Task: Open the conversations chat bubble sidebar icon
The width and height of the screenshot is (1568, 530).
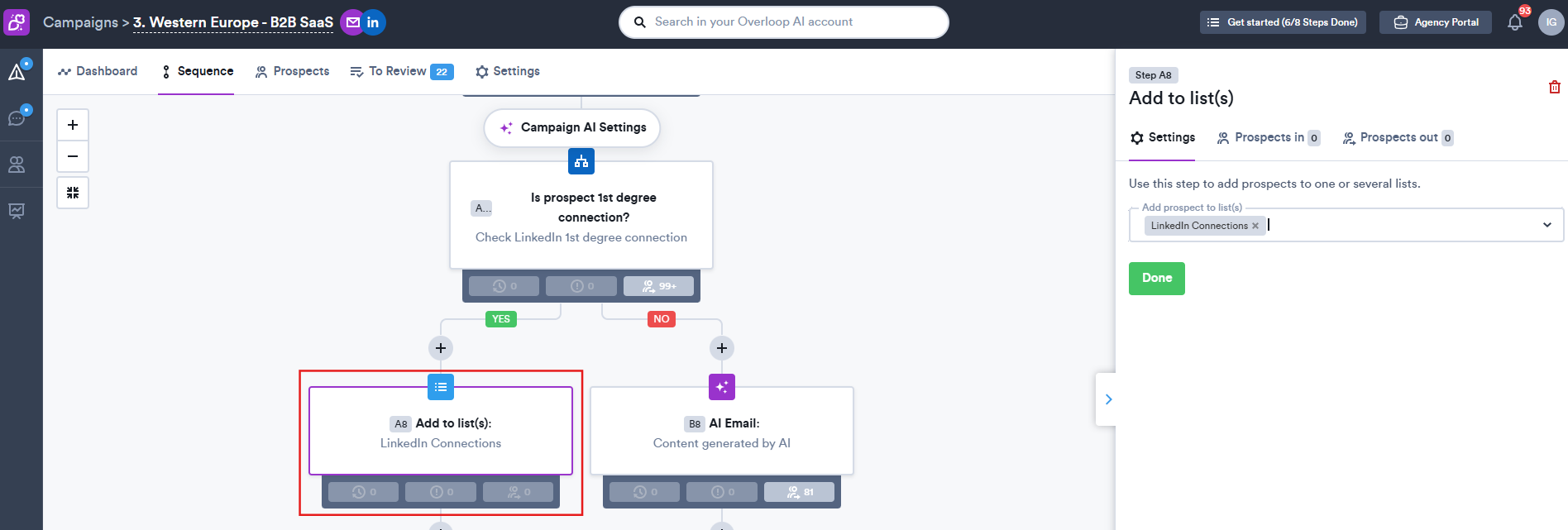Action: click(17, 117)
